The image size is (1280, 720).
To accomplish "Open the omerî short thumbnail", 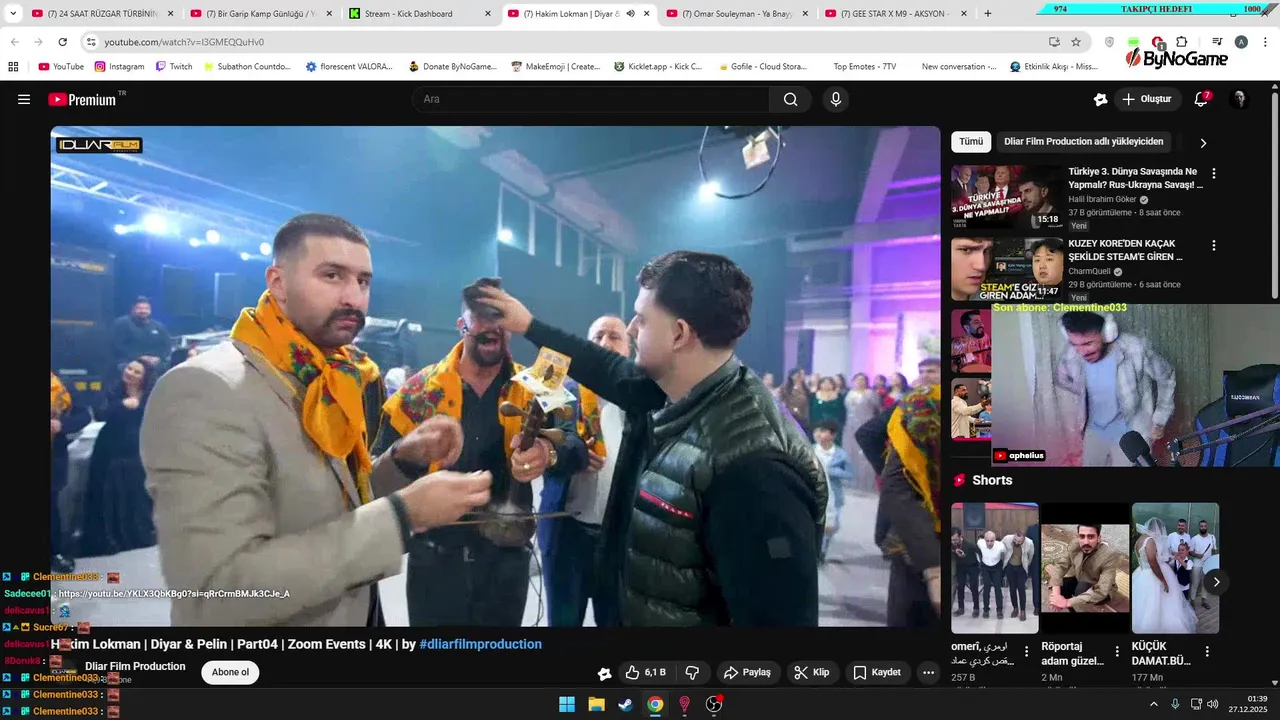I will click(x=995, y=568).
